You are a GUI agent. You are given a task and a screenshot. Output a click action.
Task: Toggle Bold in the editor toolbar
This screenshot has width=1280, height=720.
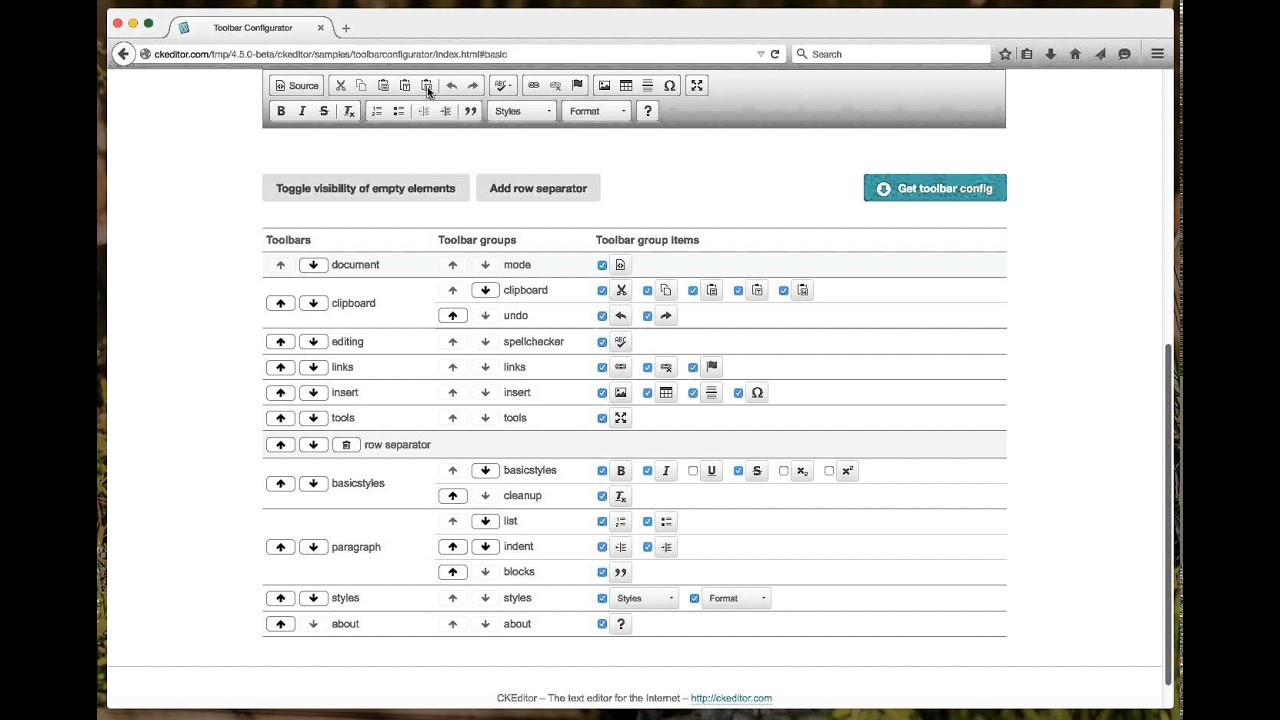tap(281, 111)
